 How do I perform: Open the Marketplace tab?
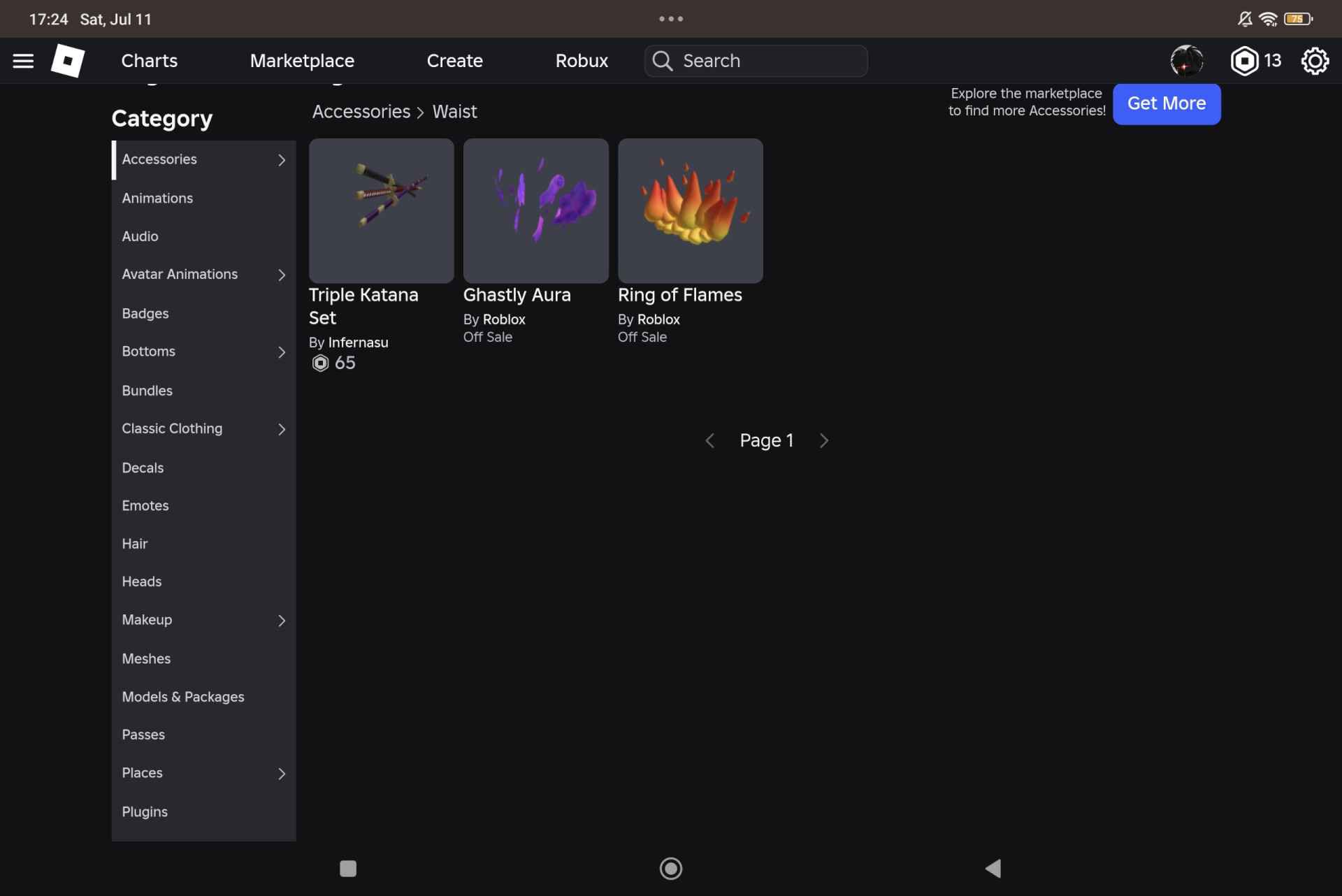(302, 61)
